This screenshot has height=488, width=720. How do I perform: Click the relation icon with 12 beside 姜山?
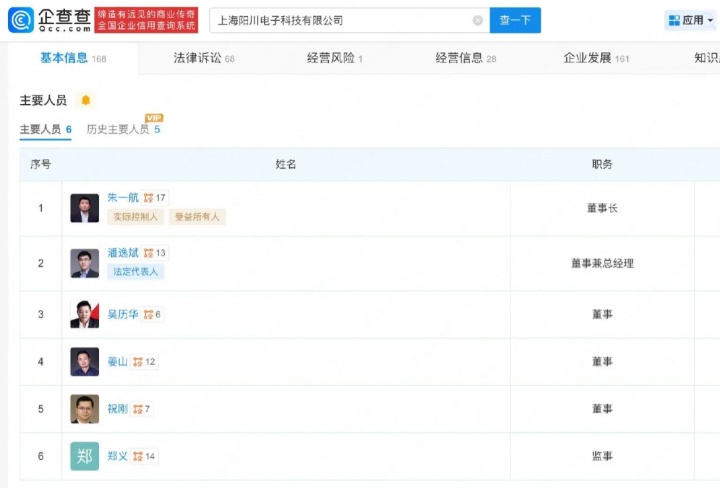pos(144,362)
